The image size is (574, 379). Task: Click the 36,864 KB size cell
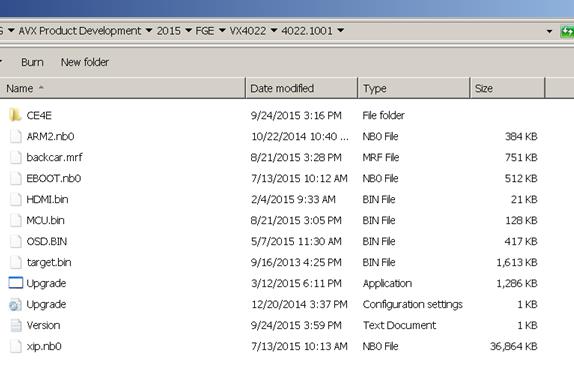514,346
